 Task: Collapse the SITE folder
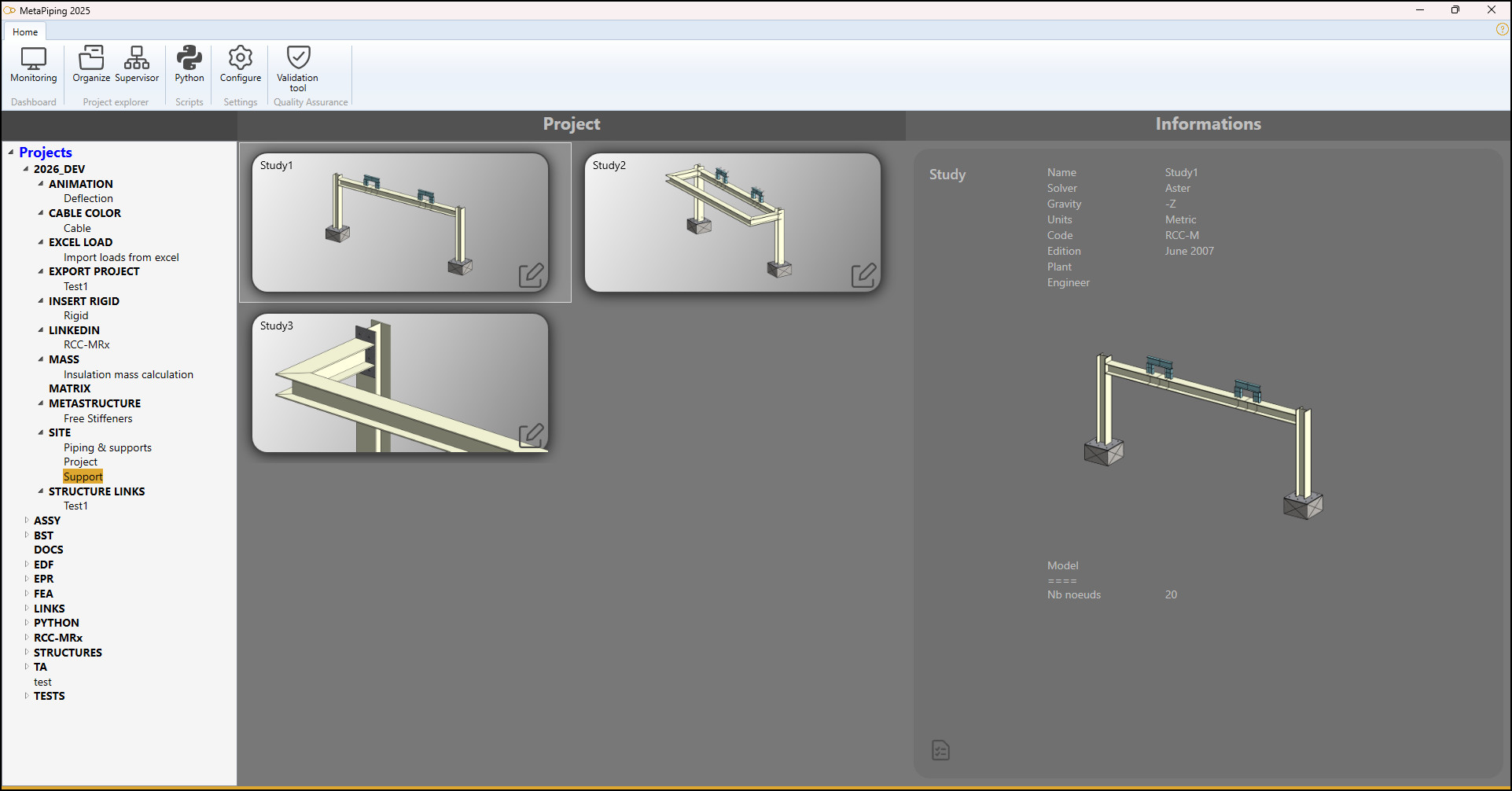[41, 432]
